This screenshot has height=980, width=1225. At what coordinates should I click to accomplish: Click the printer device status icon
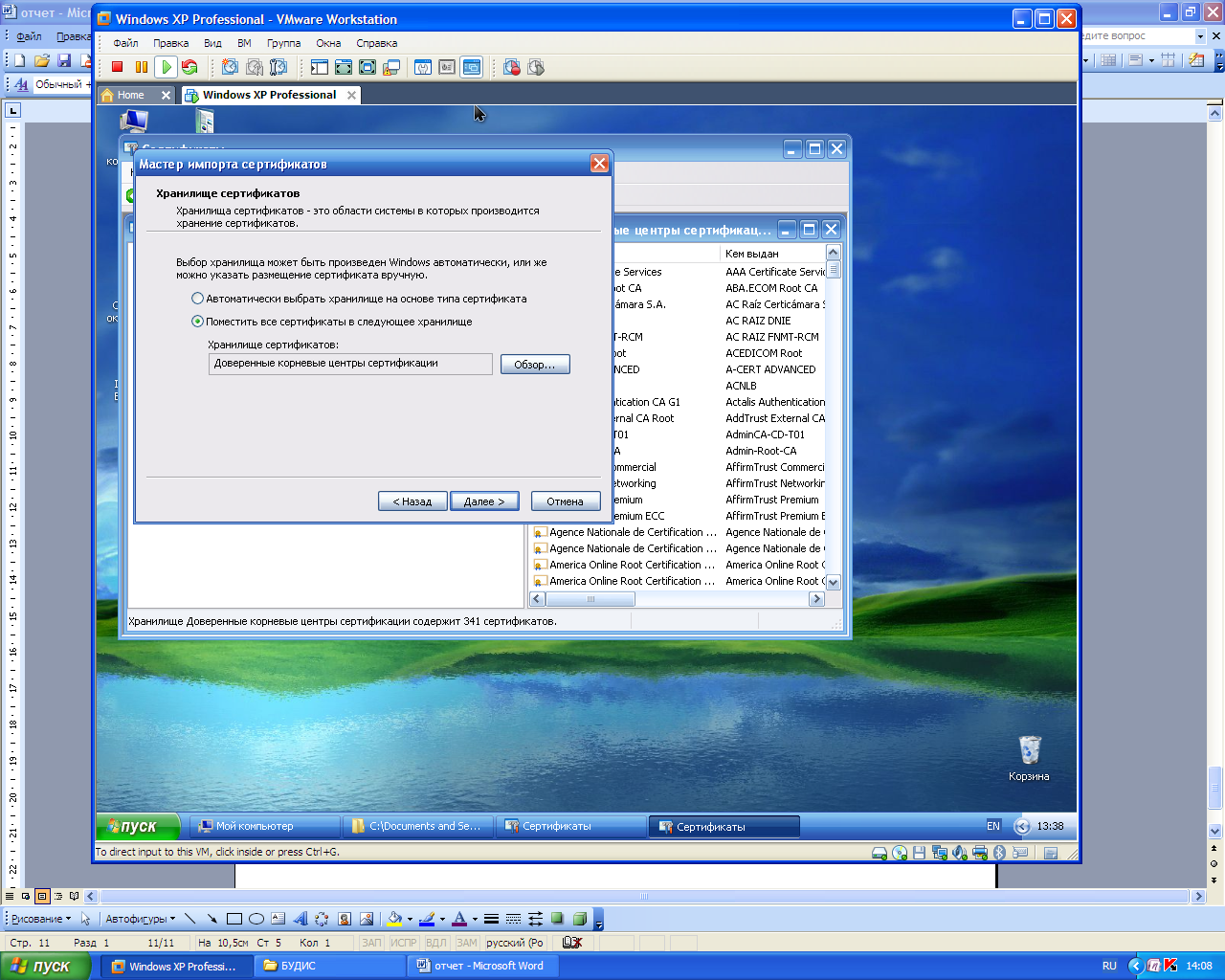coord(980,853)
